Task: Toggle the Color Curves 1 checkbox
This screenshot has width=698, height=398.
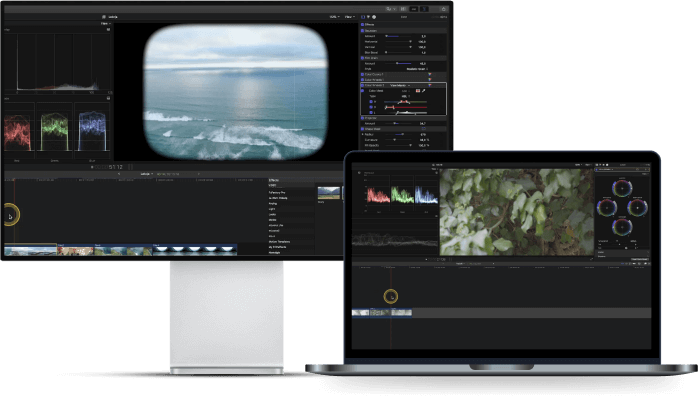Action: pos(362,74)
